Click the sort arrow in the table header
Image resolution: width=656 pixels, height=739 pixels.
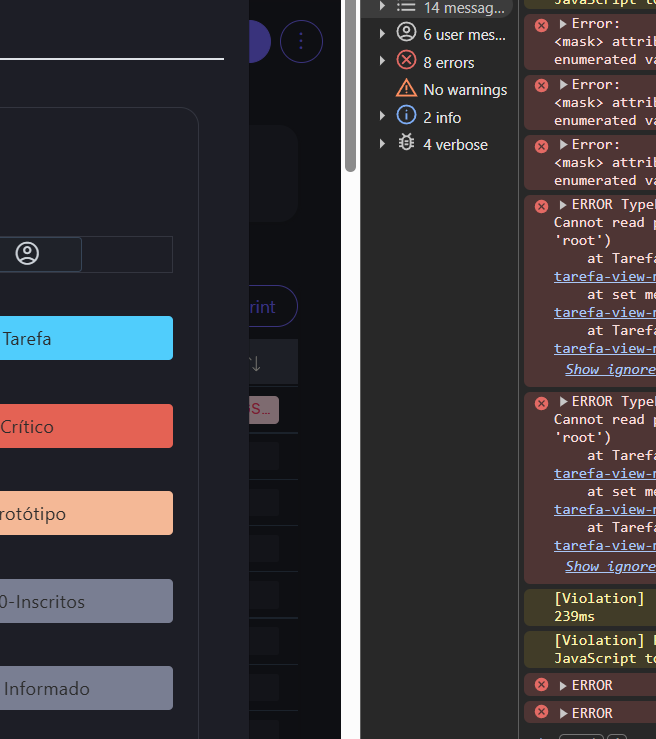[256, 363]
